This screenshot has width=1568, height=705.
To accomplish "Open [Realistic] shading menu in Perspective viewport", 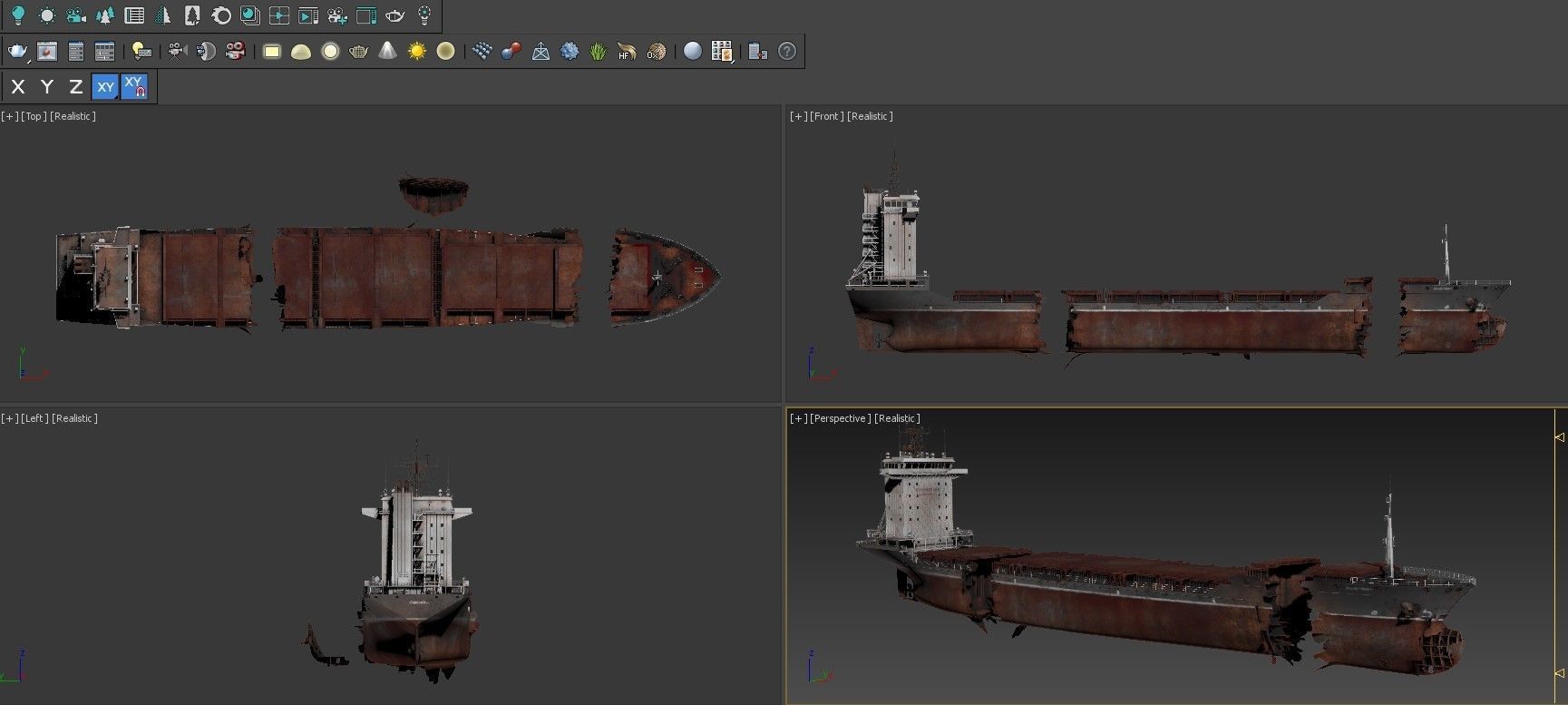I will [x=897, y=418].
